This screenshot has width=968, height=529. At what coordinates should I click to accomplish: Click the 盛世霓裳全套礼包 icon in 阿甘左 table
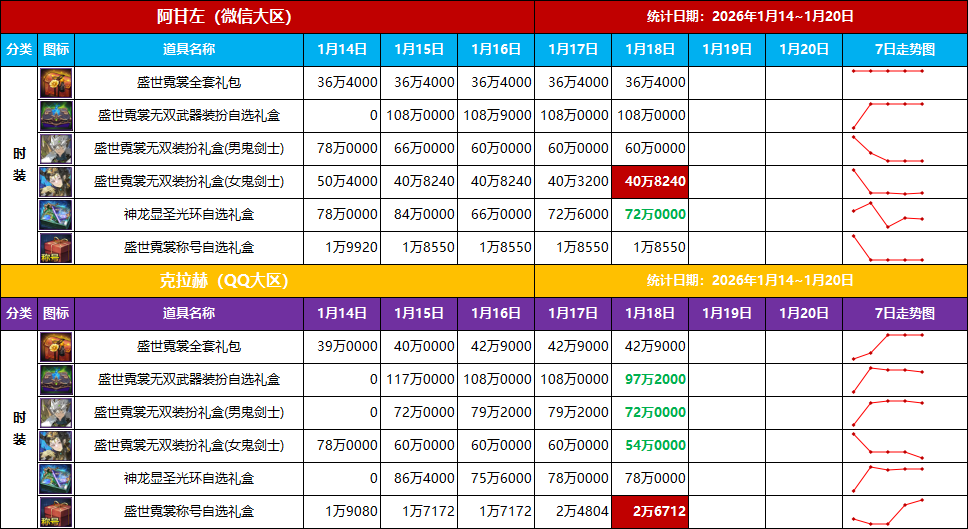click(x=56, y=83)
